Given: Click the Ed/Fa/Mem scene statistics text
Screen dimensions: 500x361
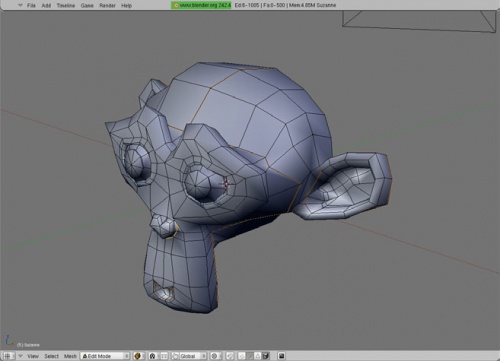Looking at the screenshot, I should [285, 5].
